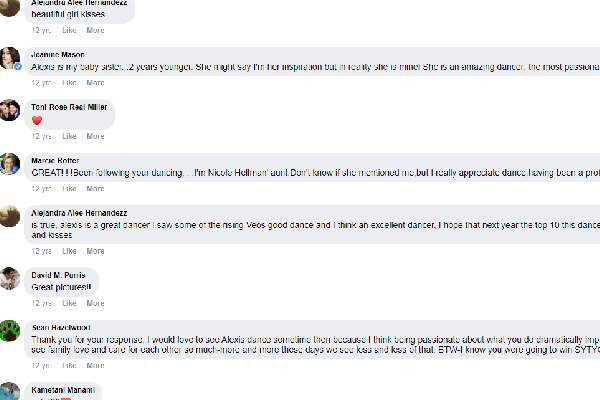Open More menu under David M. Parris's comment
Viewport: 600px width, 400px height.
(x=95, y=303)
